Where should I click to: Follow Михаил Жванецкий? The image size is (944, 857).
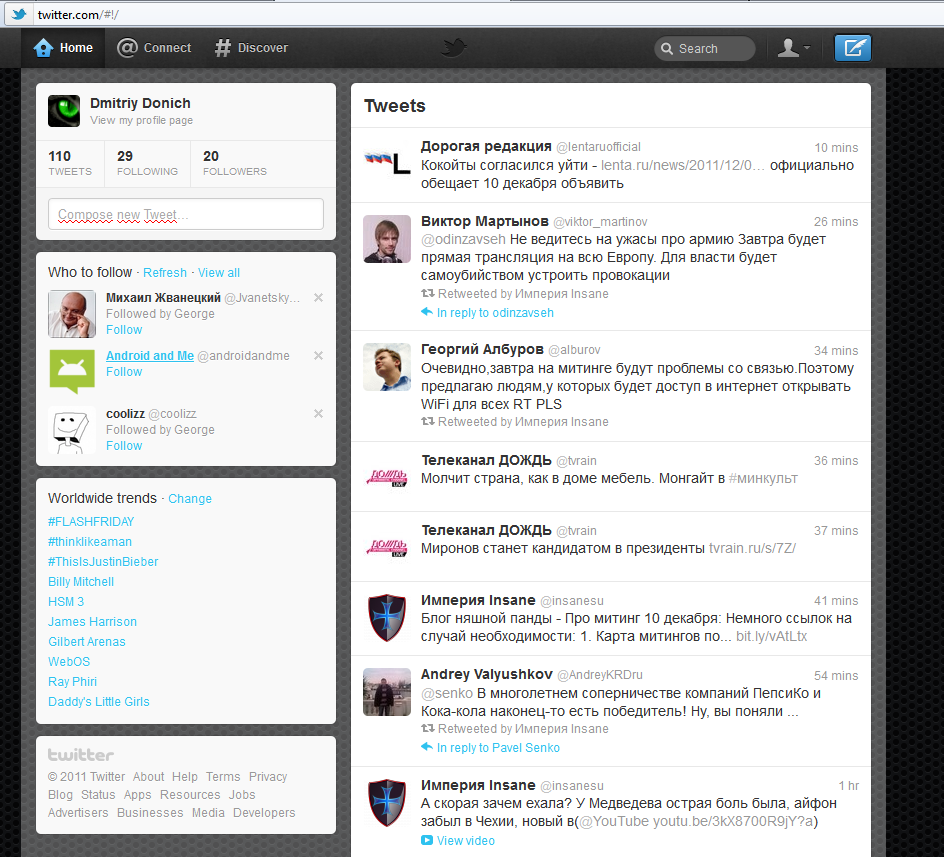(x=124, y=330)
